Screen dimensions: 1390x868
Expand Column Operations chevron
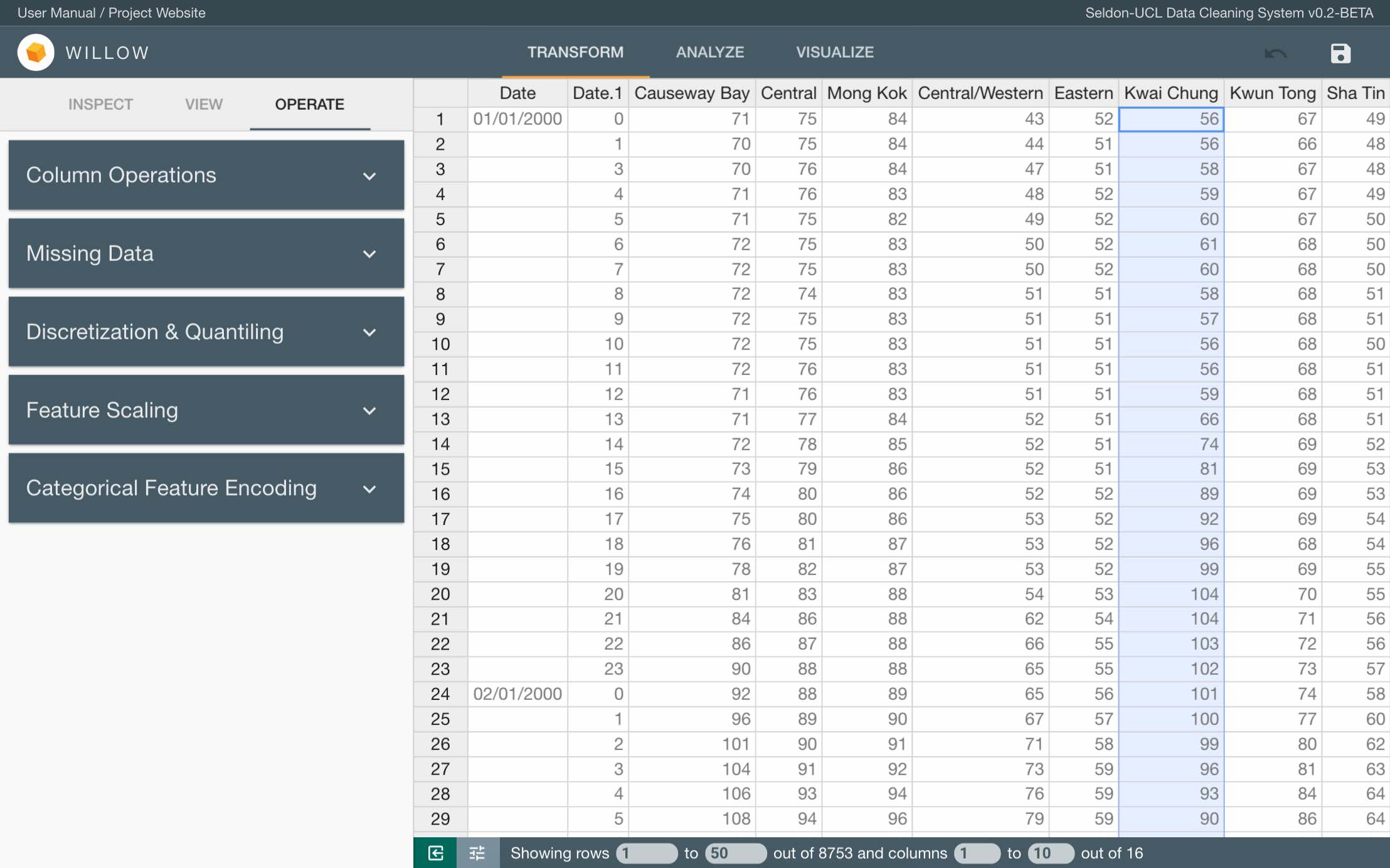pyautogui.click(x=369, y=176)
